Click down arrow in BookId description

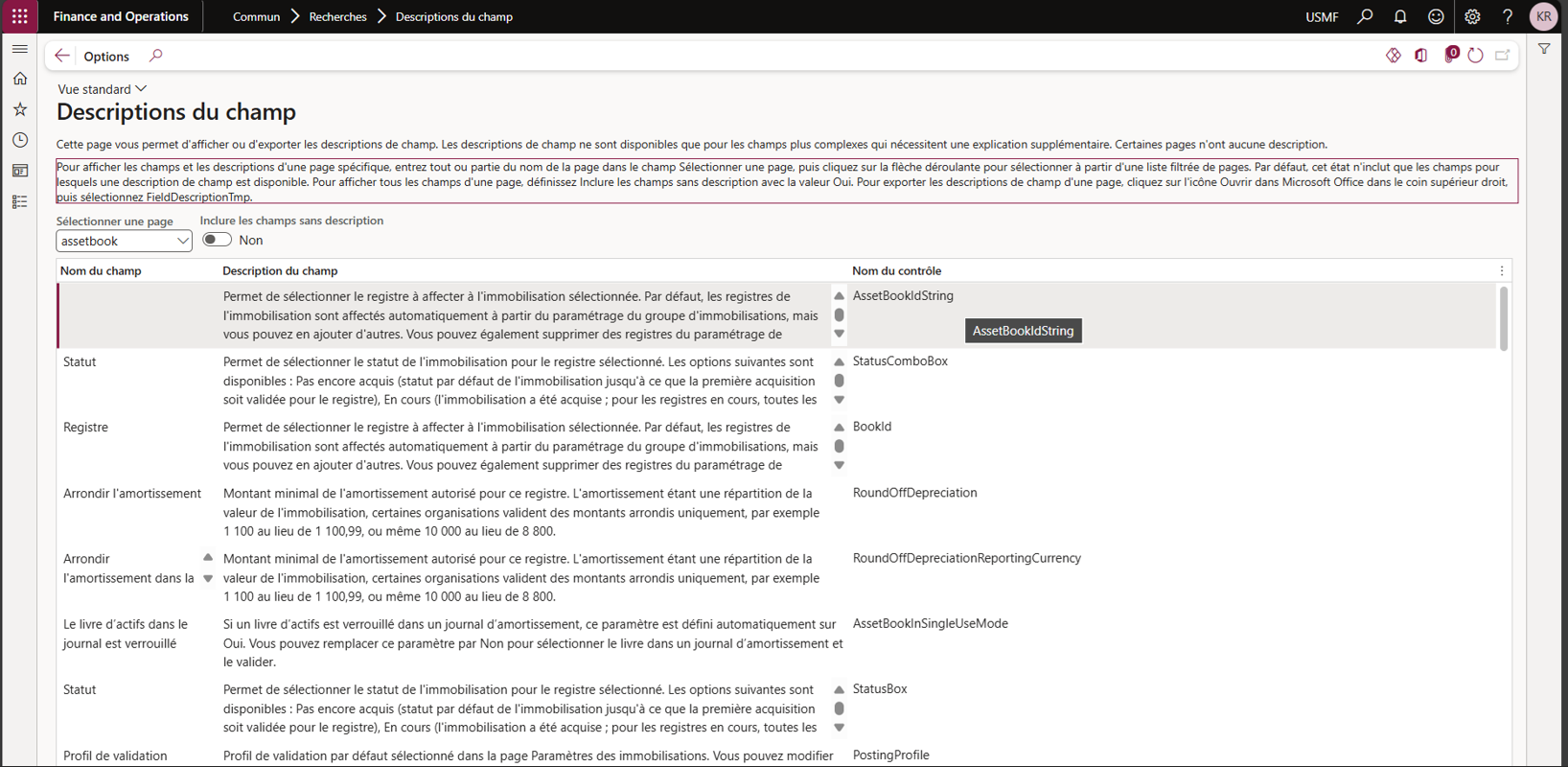pos(839,465)
